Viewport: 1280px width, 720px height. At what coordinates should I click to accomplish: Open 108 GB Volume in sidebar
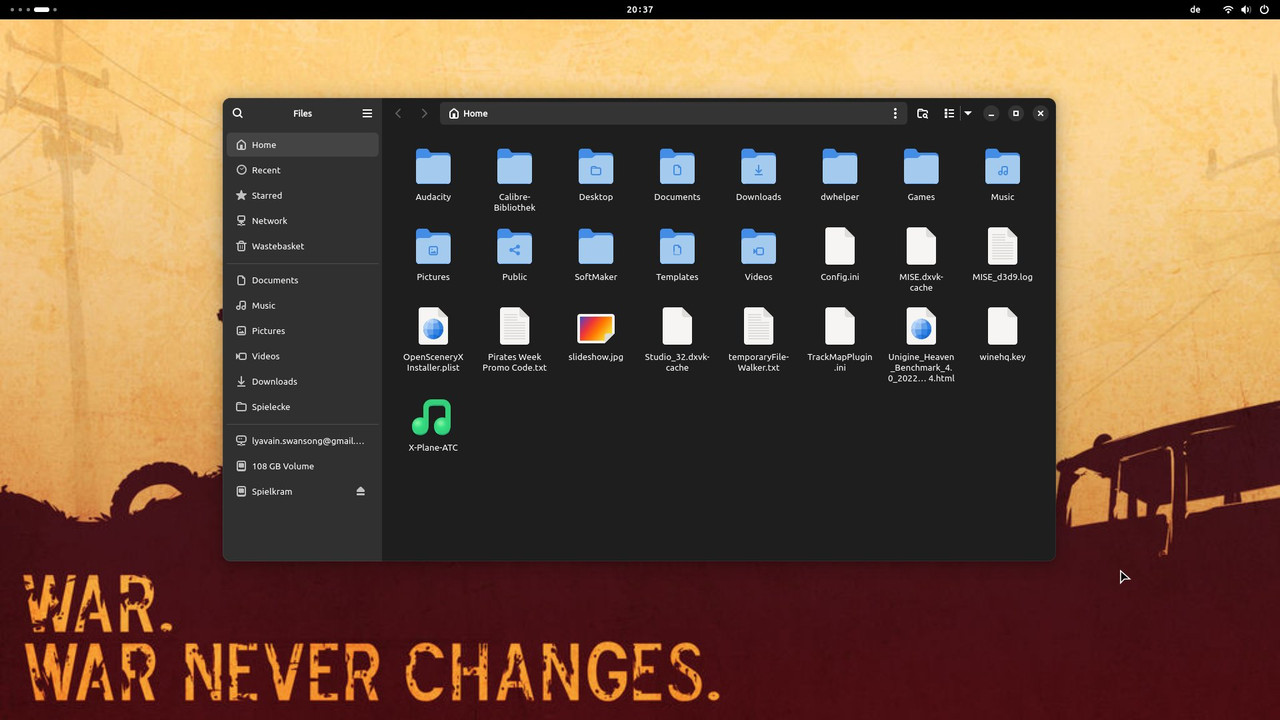(x=303, y=466)
